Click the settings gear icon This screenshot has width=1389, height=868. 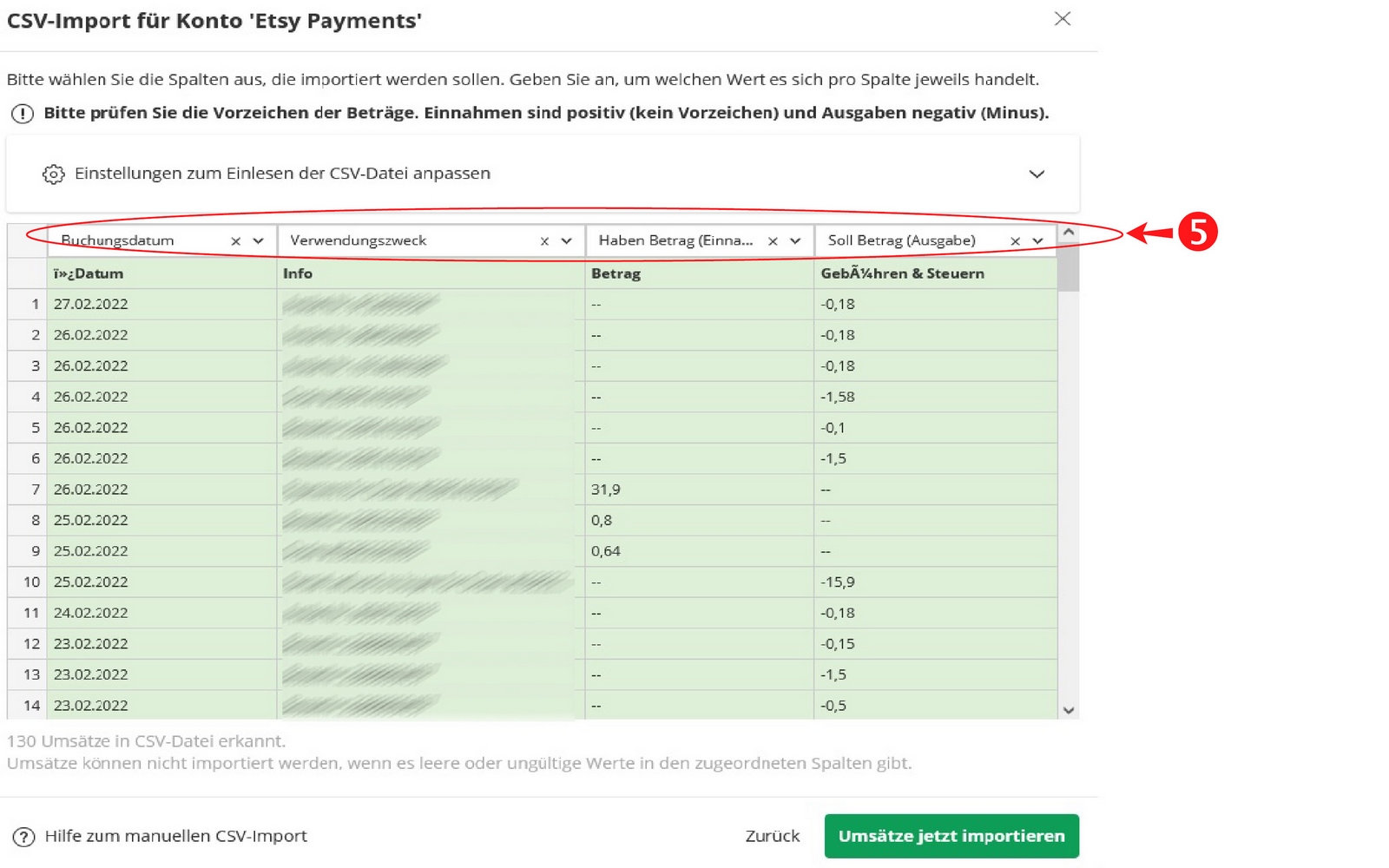point(53,174)
